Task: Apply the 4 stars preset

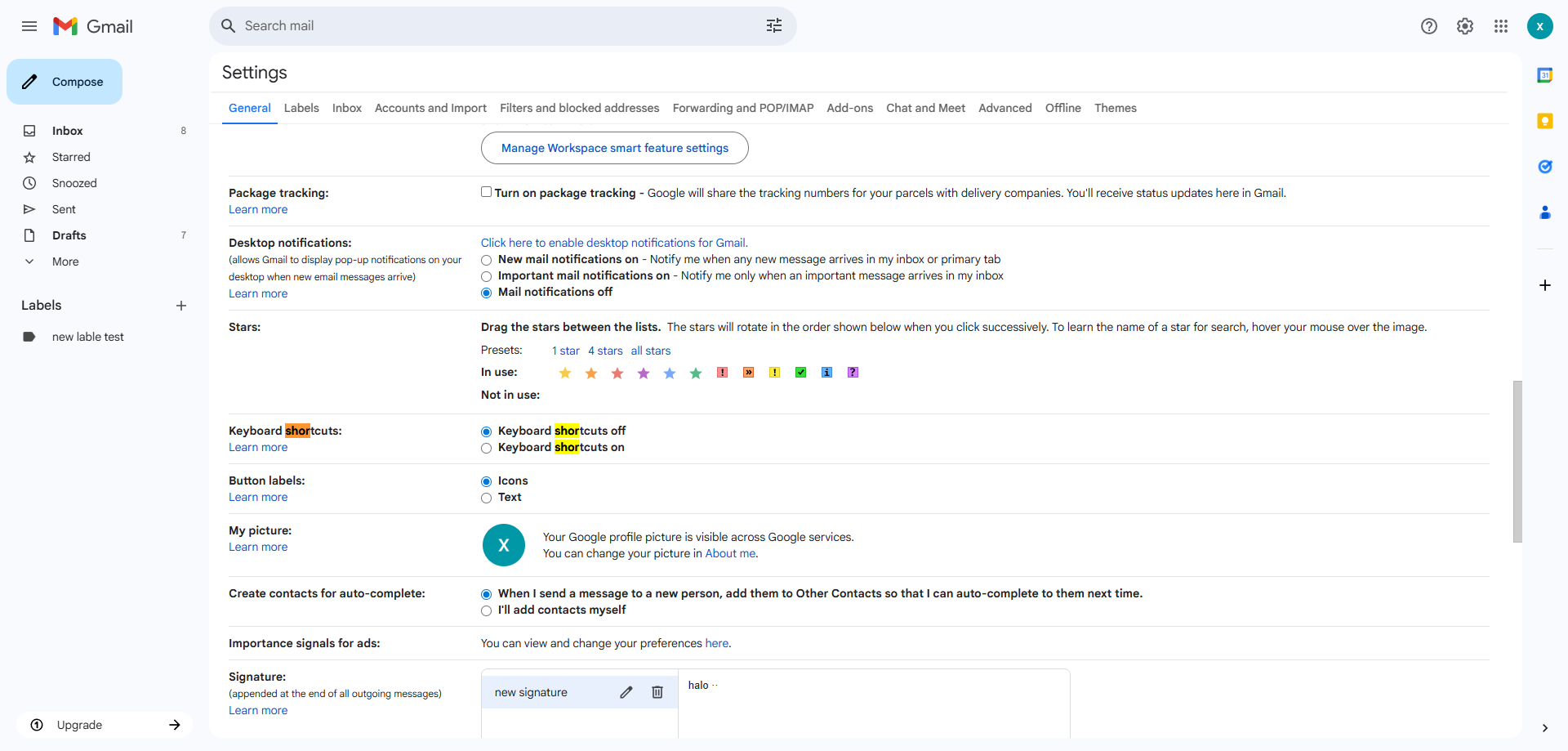Action: tap(605, 351)
